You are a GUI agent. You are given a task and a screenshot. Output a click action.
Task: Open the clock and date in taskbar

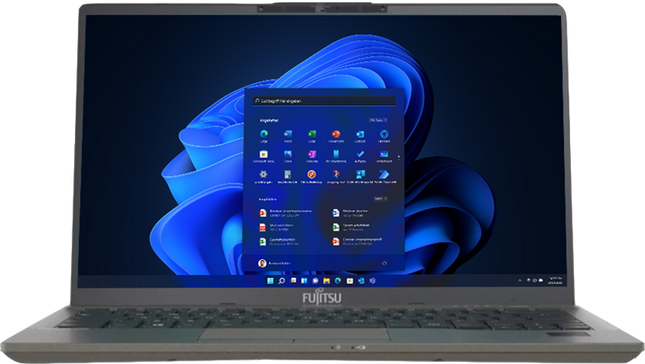555,281
